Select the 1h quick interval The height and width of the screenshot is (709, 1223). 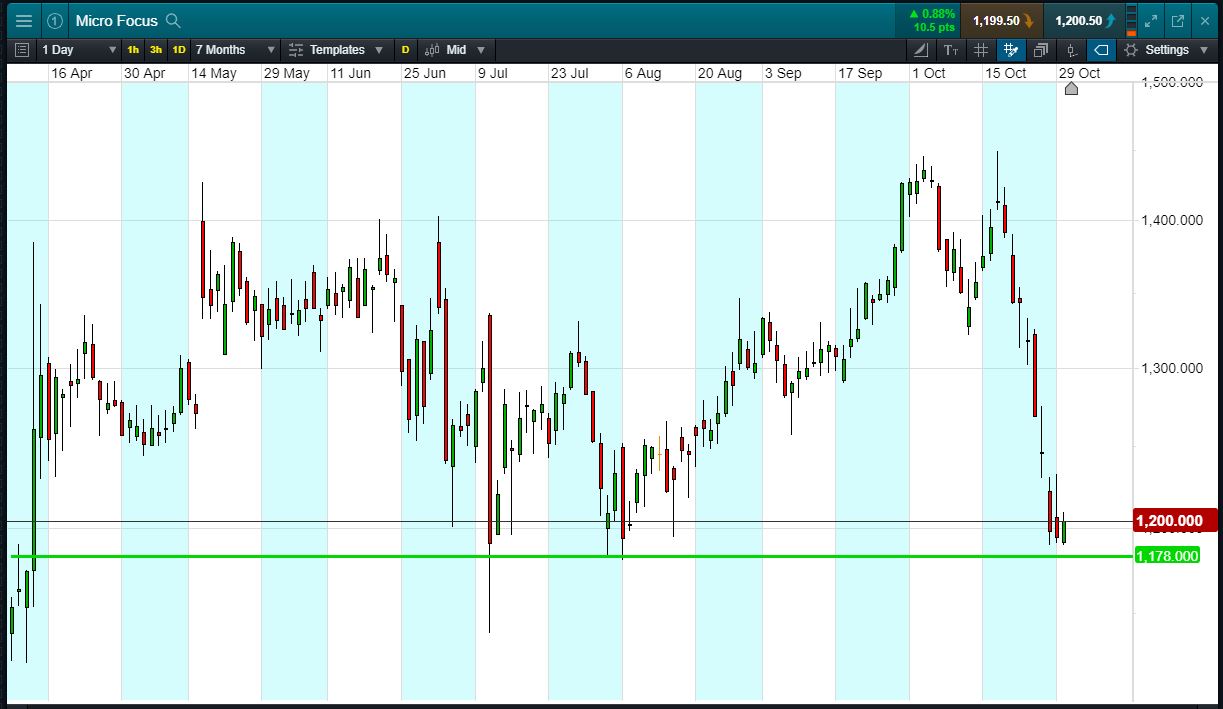[x=133, y=49]
